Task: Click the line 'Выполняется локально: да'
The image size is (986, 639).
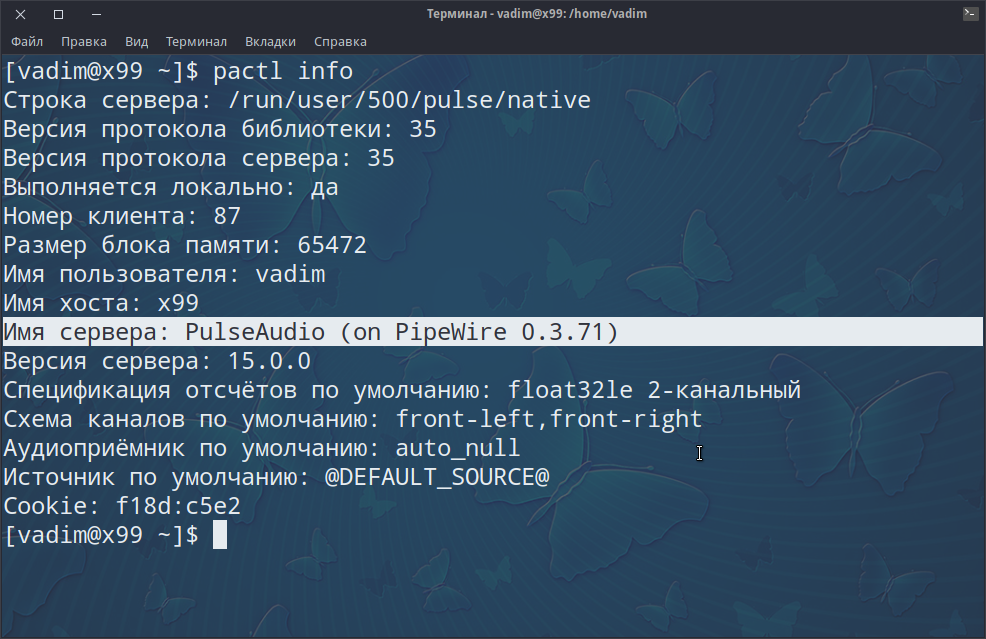Action: click(x=171, y=187)
